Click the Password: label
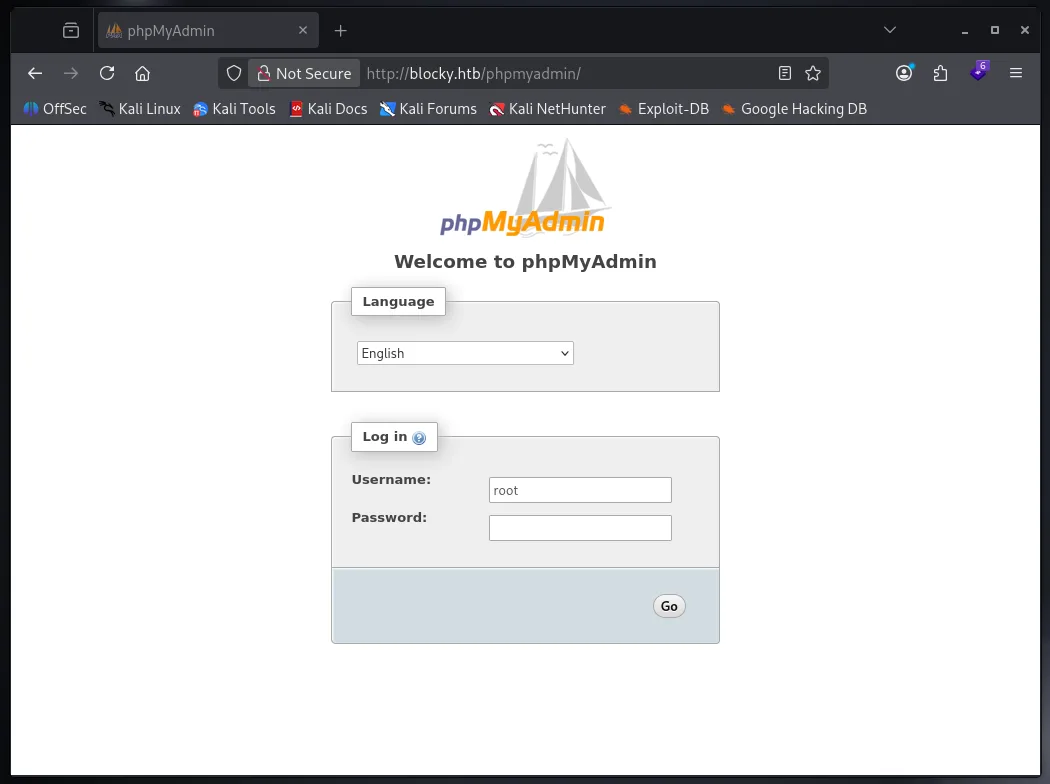 389,518
